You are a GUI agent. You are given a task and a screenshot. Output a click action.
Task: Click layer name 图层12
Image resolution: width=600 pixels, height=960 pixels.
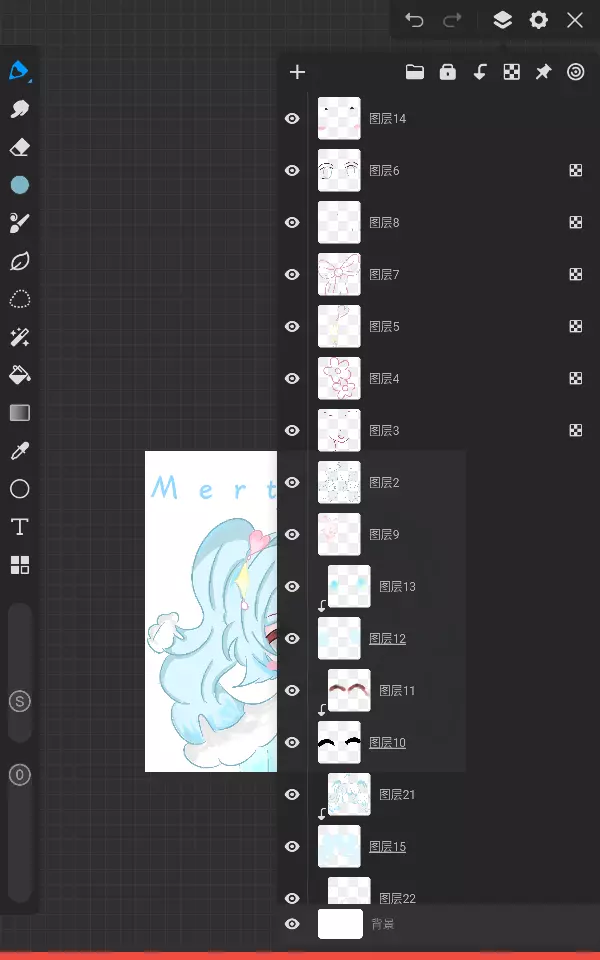pos(388,639)
